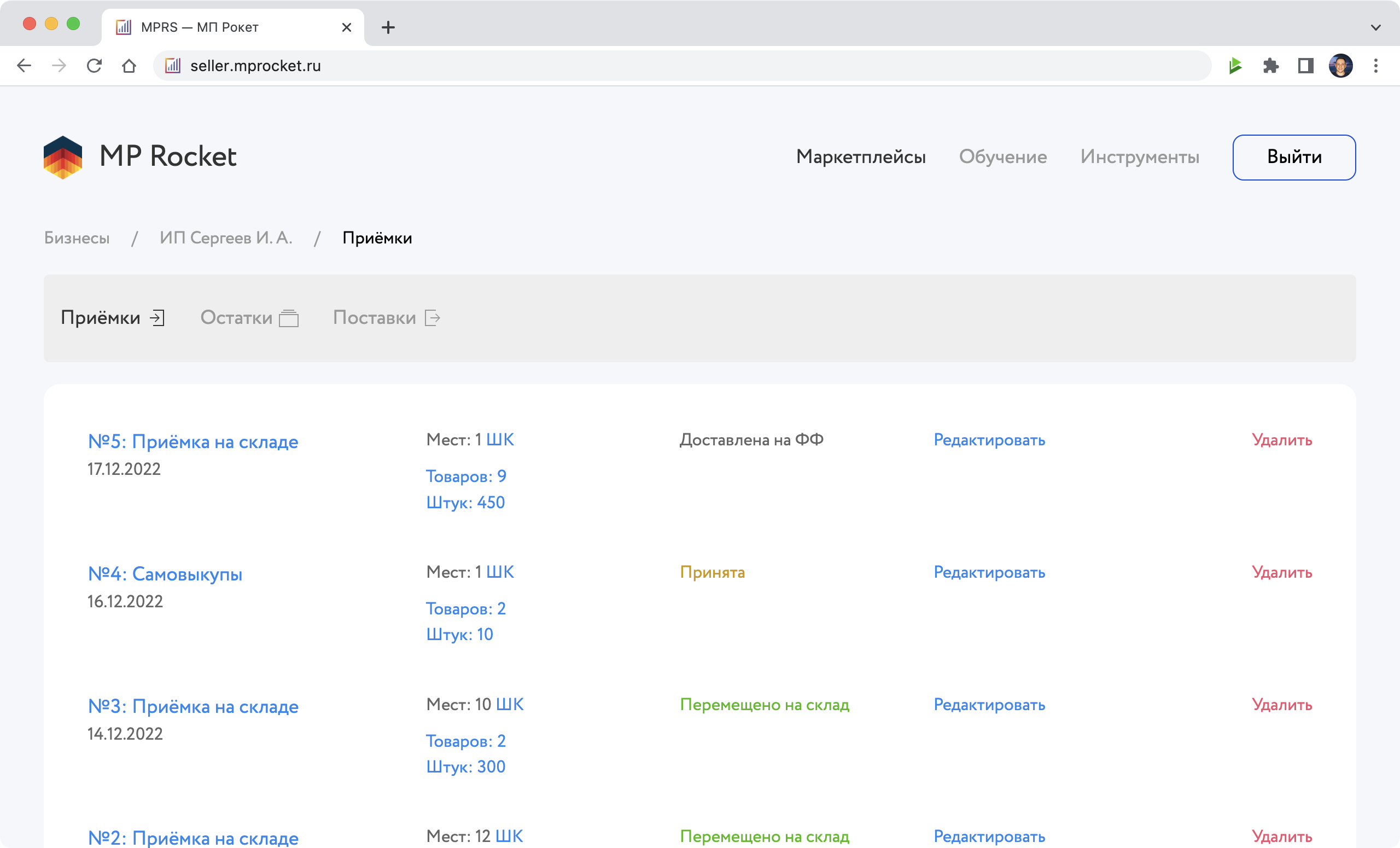The width and height of the screenshot is (1400, 848).
Task: Click the MP Rocket logo icon
Action: (62, 157)
